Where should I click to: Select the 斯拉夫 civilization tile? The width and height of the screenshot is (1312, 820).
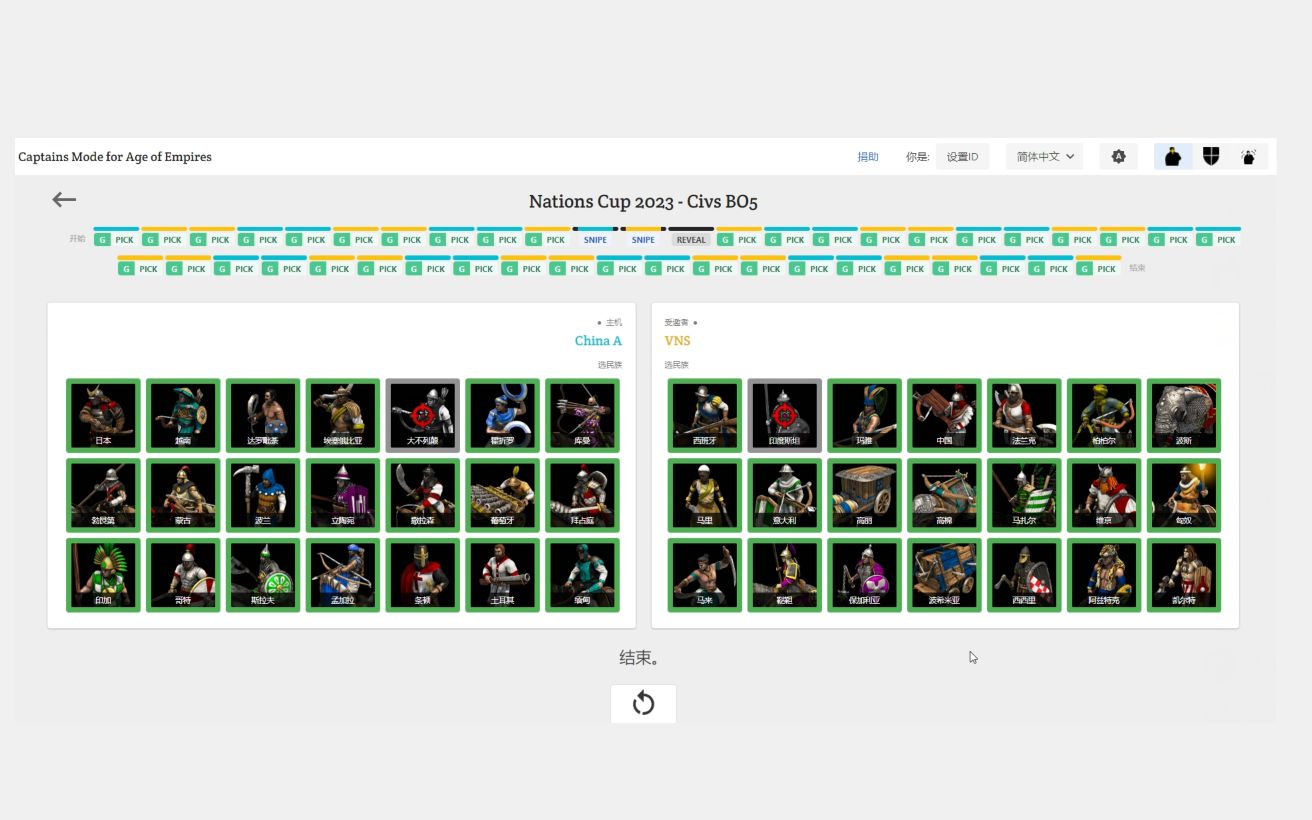(x=263, y=575)
